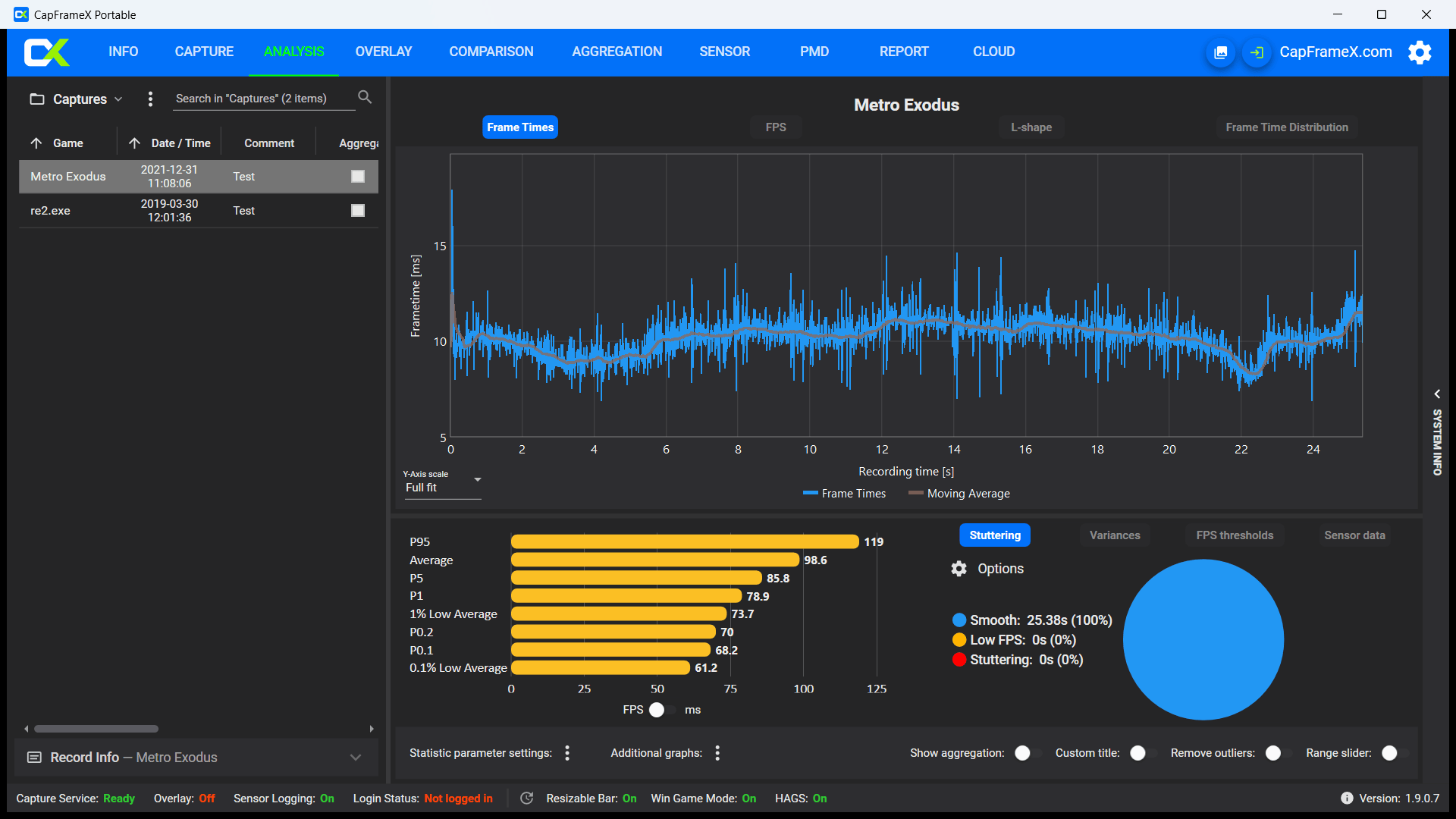Expand the Record Info panel chevron
The height and width of the screenshot is (819, 1456).
(x=356, y=758)
